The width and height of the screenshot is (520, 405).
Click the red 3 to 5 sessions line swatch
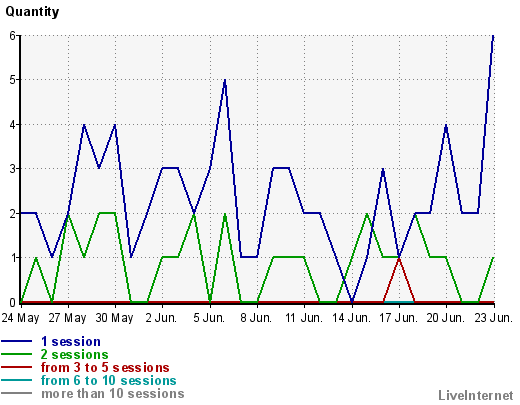coord(16,367)
